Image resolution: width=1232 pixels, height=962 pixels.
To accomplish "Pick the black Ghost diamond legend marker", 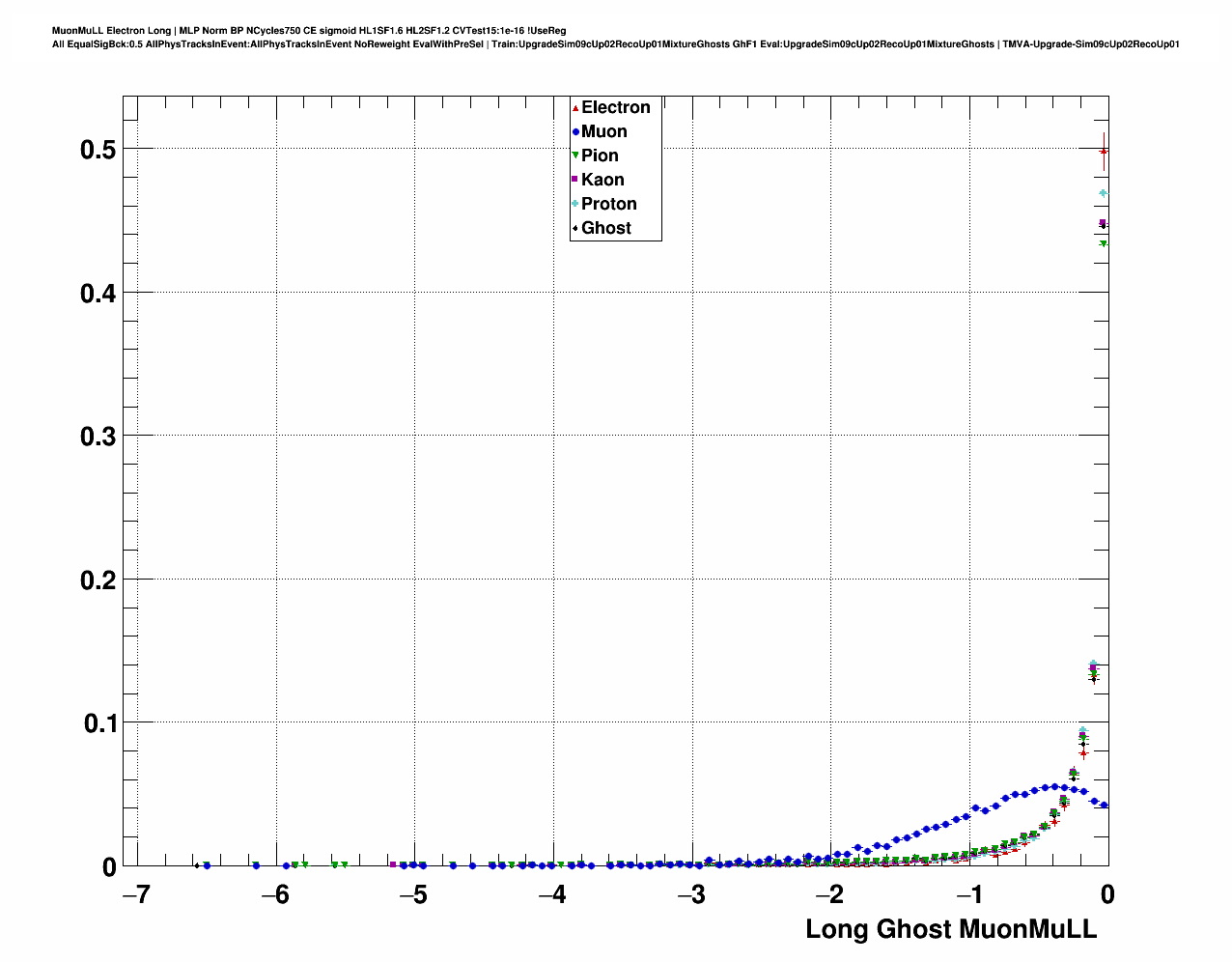I will point(575,229).
